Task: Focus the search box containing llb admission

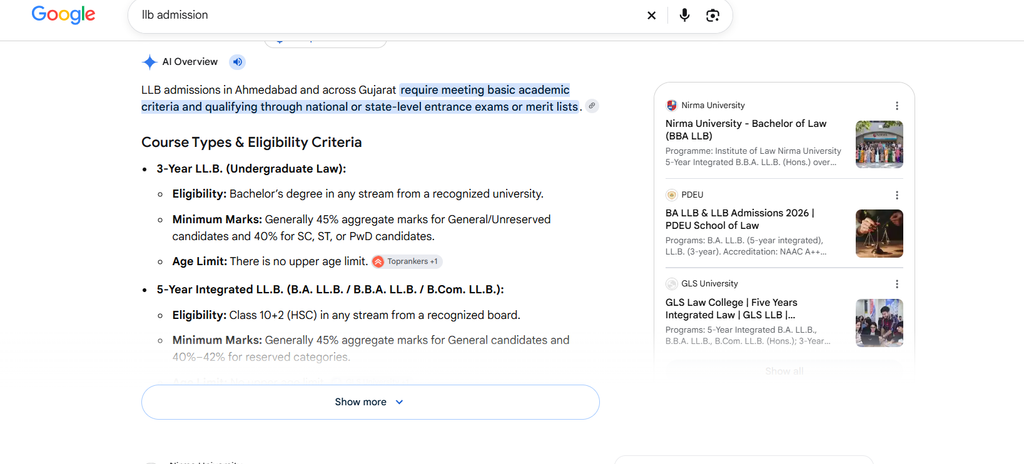Action: 385,15
